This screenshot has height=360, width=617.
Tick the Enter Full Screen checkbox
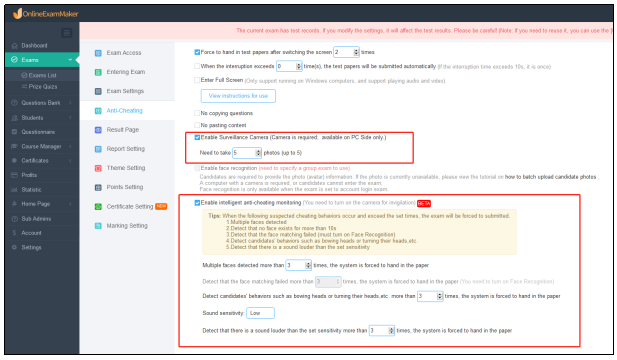[x=197, y=80]
